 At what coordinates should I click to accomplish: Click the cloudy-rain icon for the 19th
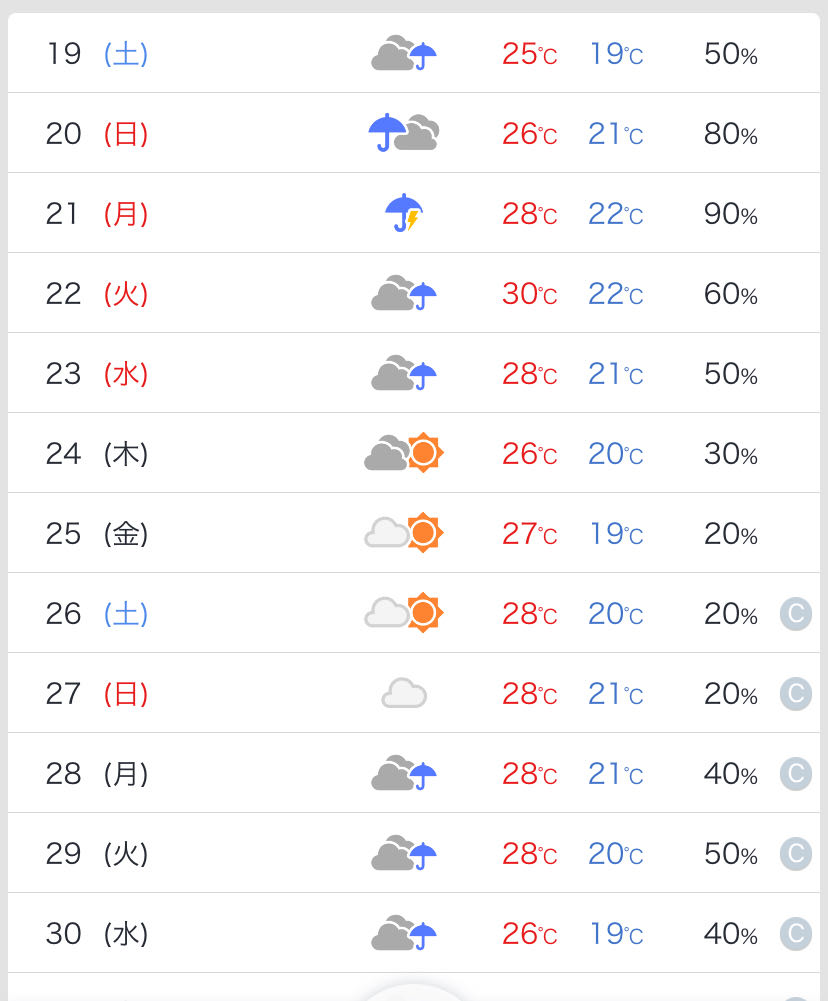403,53
